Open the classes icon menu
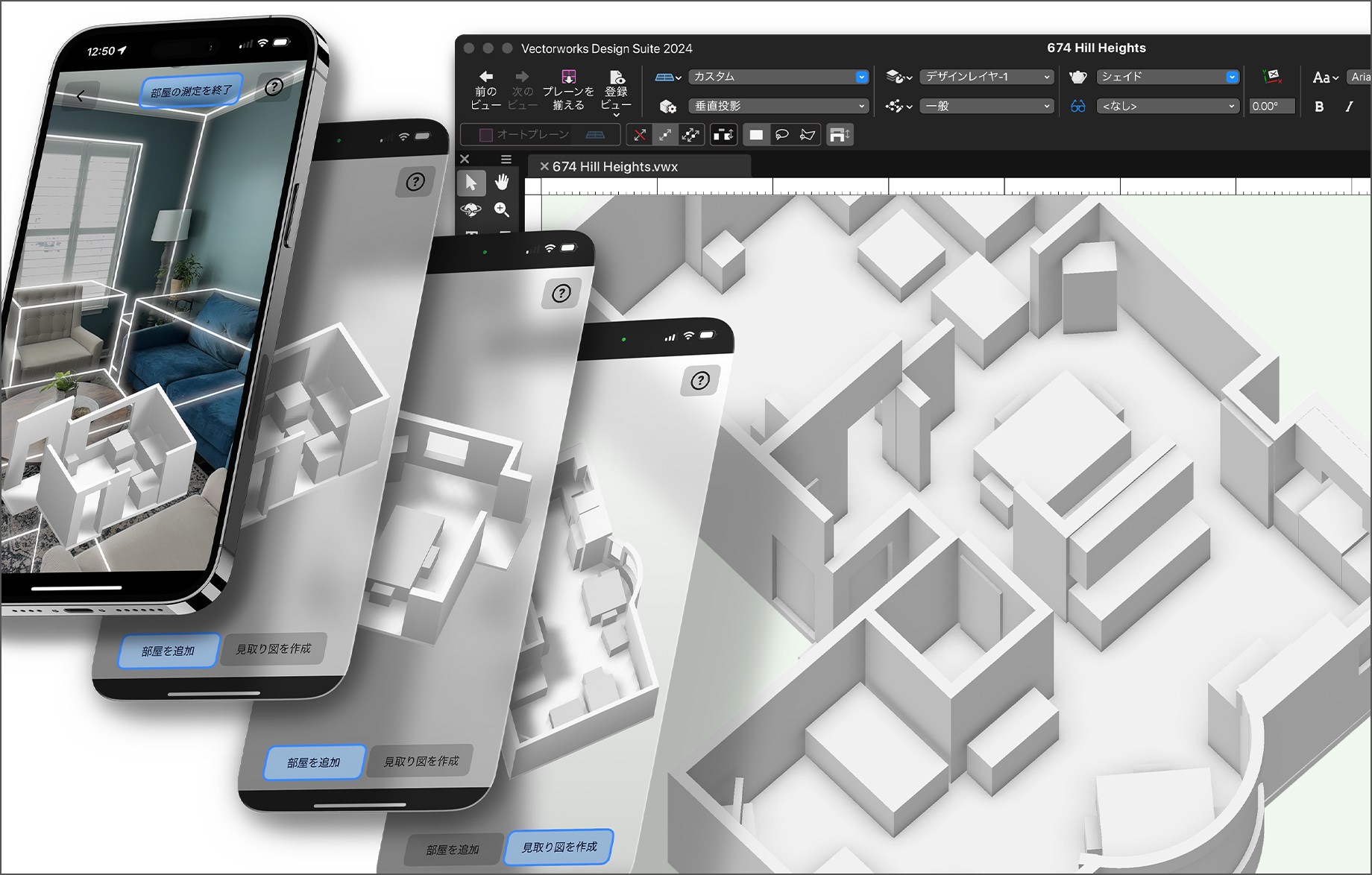Viewport: 1372px width, 875px height. [x=899, y=106]
